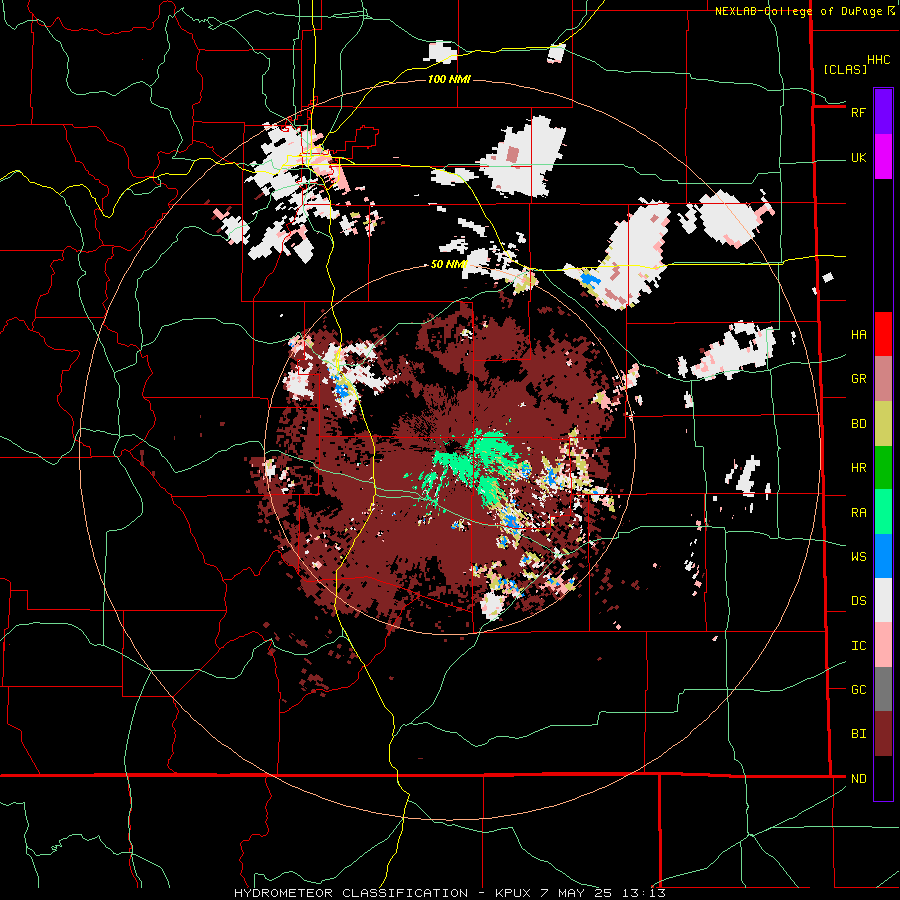Click the ND legend label

pyautogui.click(x=858, y=778)
